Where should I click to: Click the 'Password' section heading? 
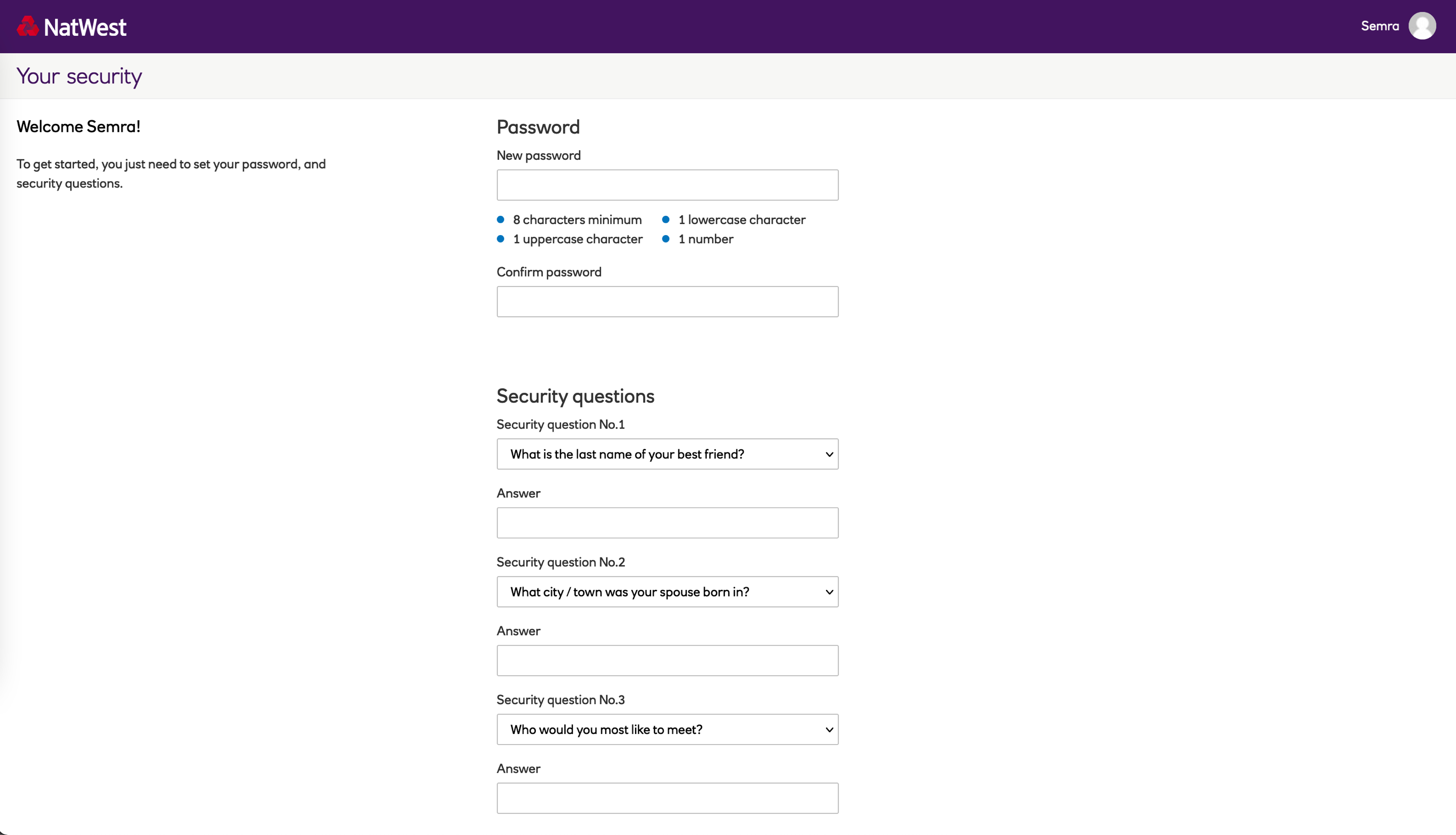[x=538, y=127]
